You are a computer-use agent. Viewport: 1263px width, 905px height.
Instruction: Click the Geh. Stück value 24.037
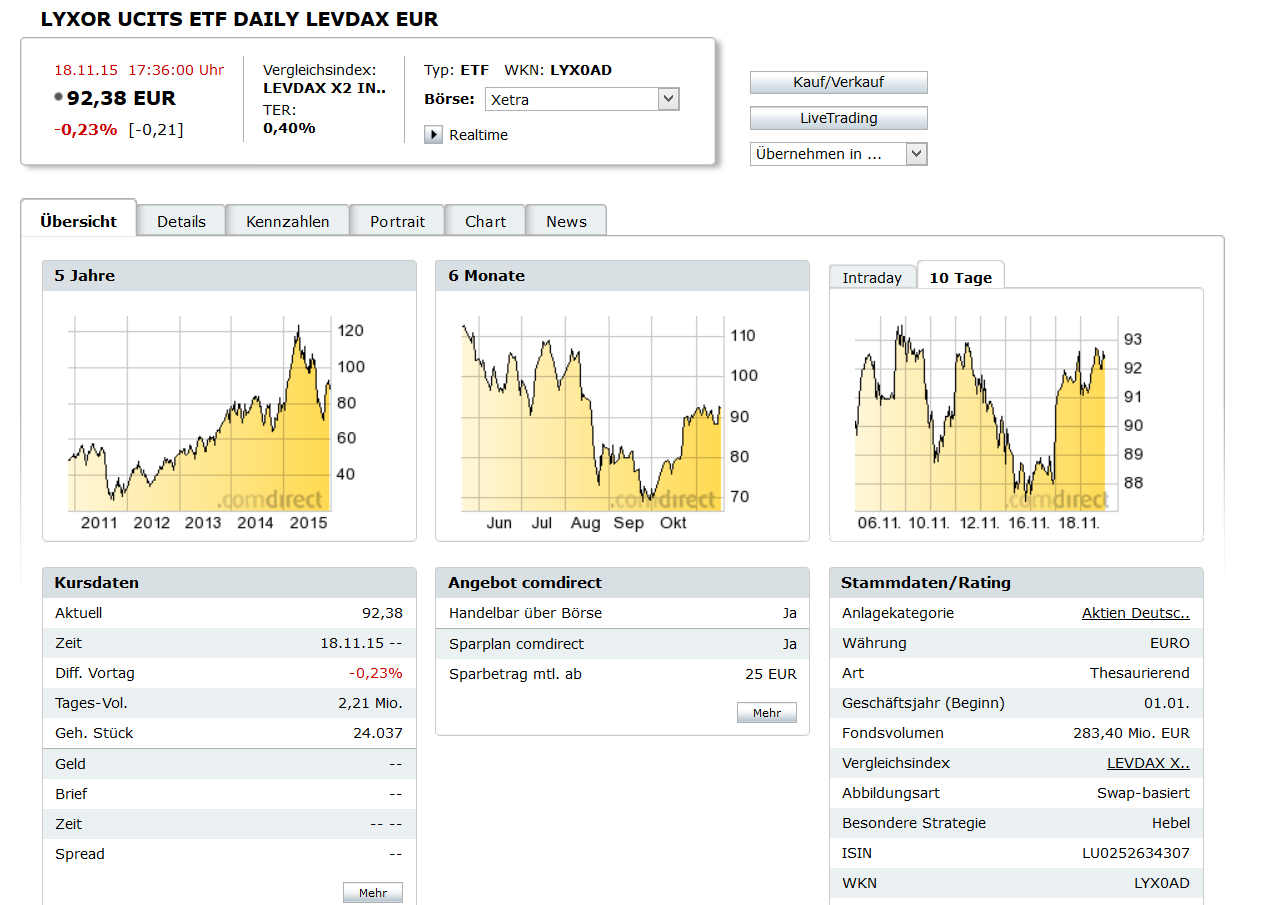378,733
